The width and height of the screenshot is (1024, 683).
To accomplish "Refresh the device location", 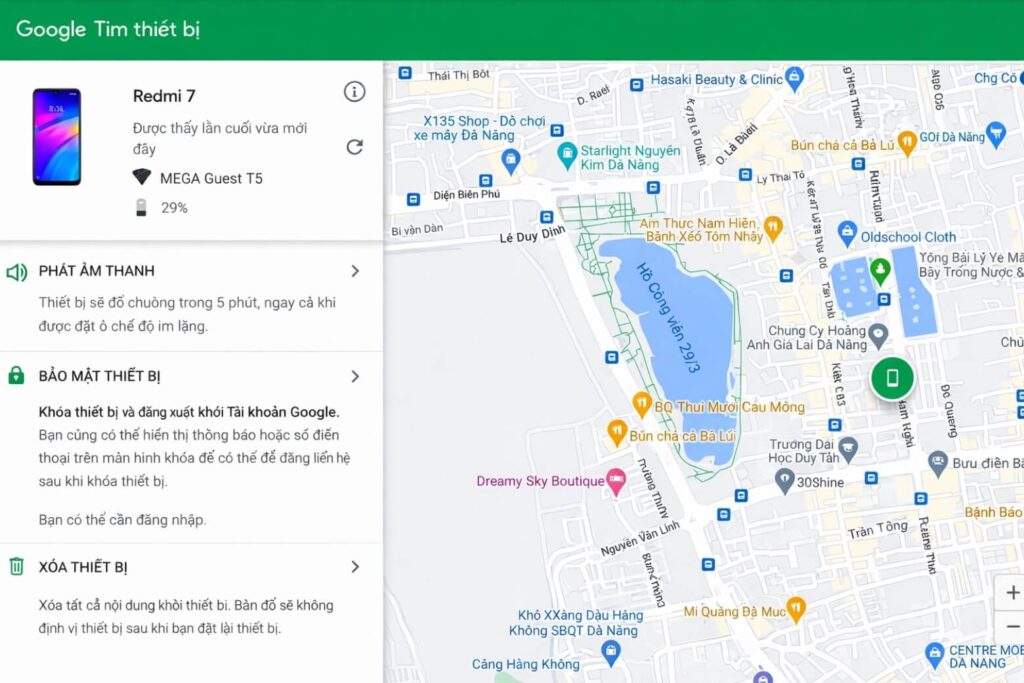I will coord(354,147).
